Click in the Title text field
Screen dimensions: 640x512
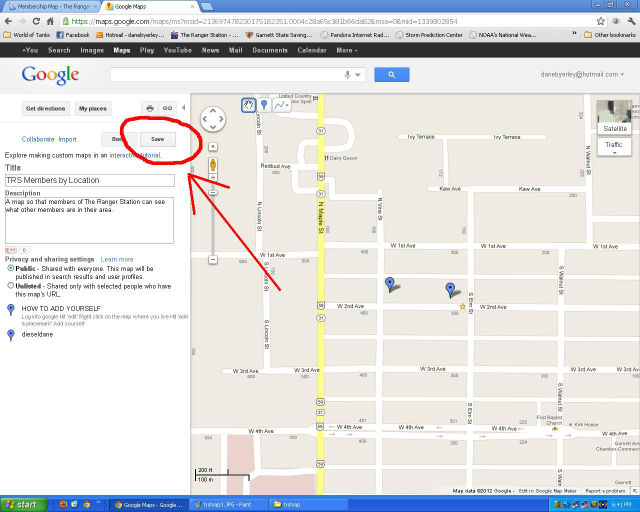90,180
